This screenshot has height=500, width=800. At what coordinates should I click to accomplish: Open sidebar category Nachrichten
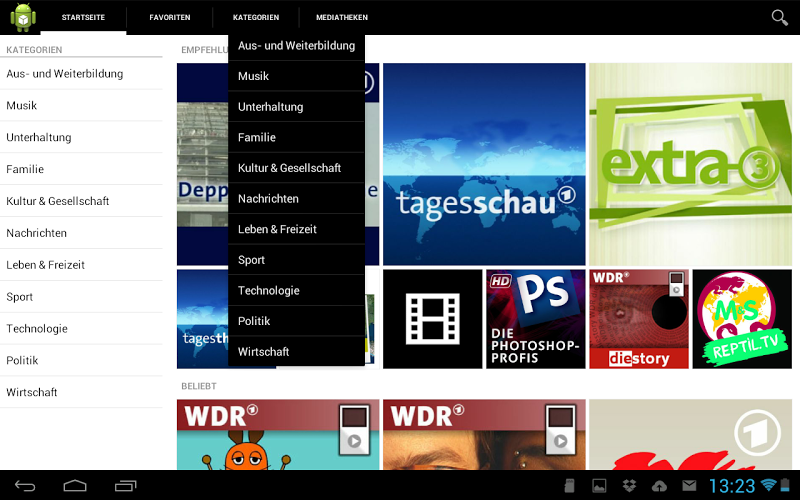point(81,233)
